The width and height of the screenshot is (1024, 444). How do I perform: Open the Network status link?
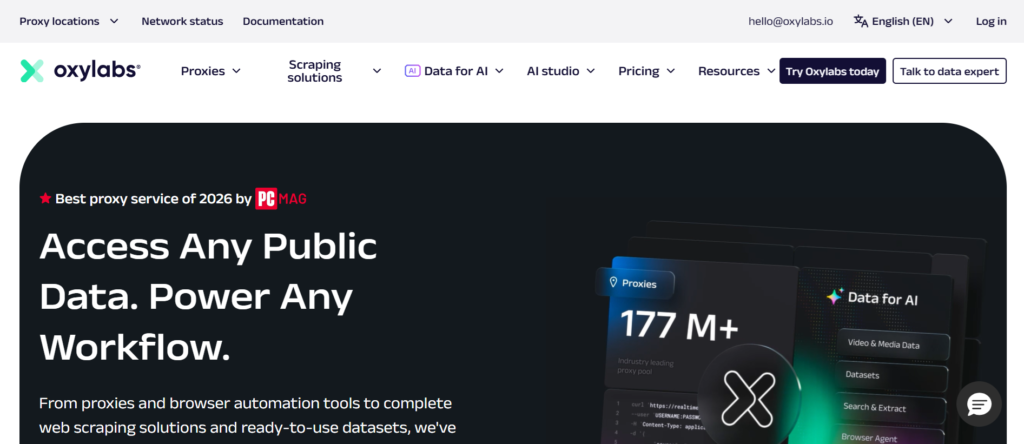tap(182, 21)
